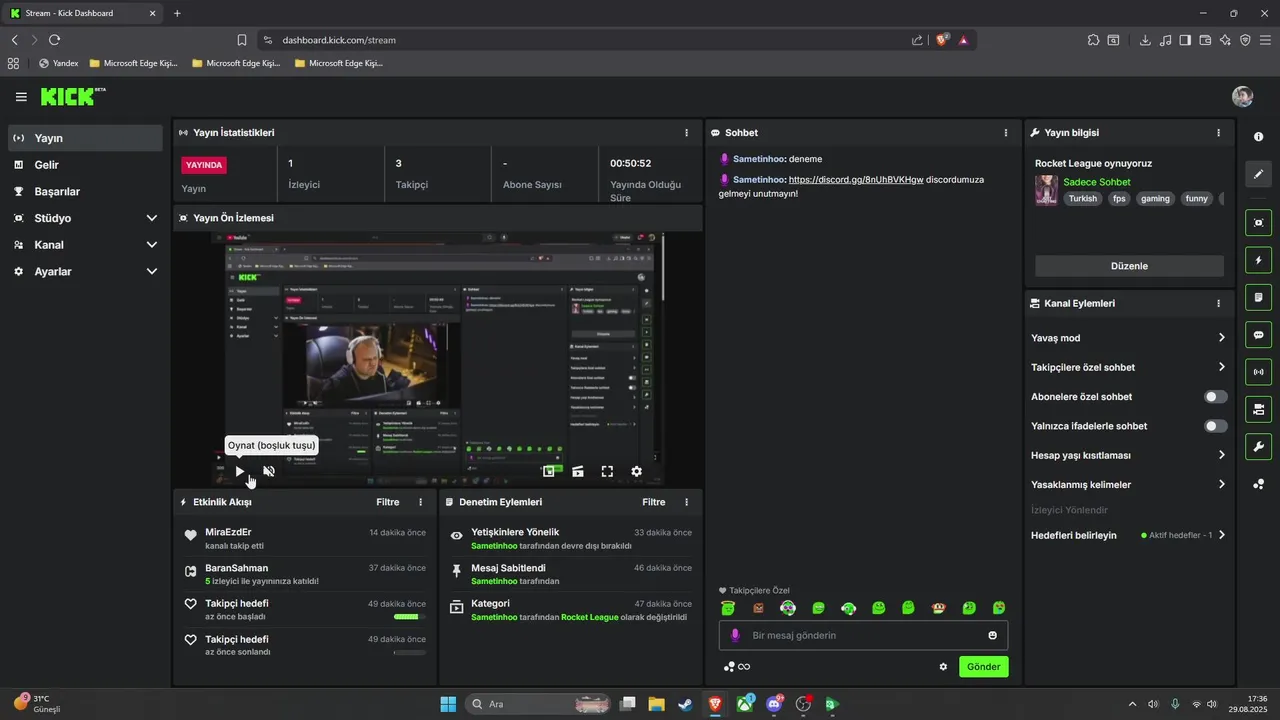Select Yayın in left sidebar

pos(85,138)
